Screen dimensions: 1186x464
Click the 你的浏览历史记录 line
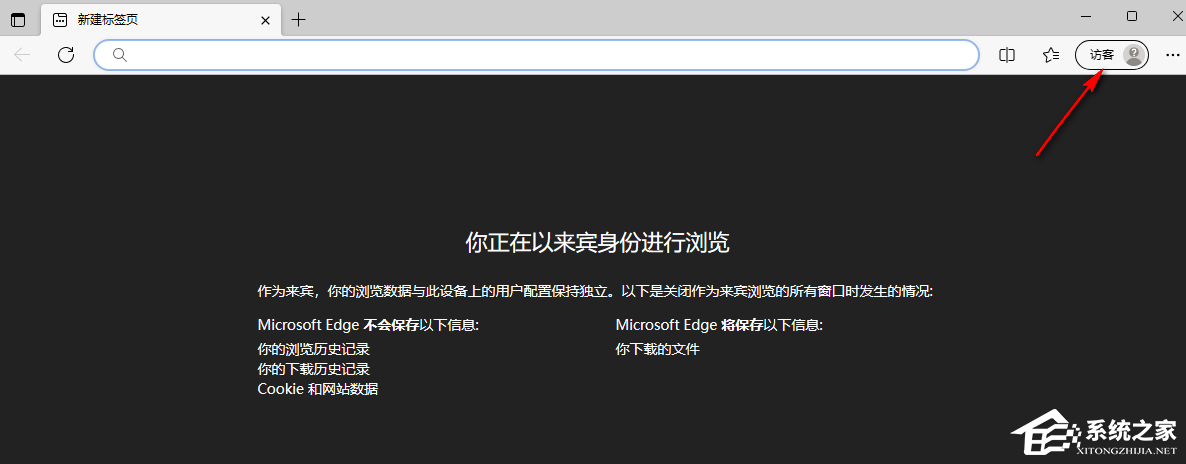click(x=314, y=350)
